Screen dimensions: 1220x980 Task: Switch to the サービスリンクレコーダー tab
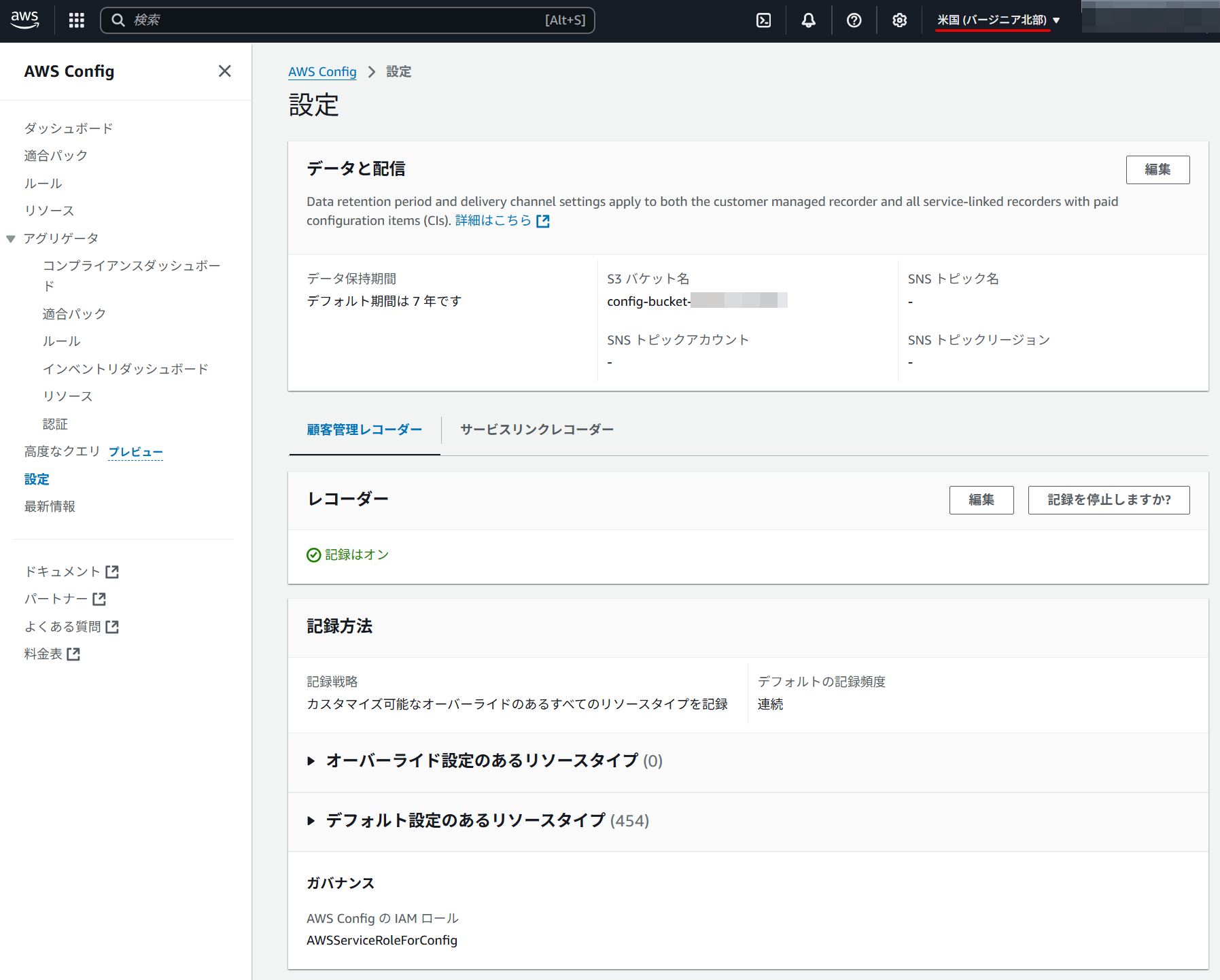coord(537,430)
